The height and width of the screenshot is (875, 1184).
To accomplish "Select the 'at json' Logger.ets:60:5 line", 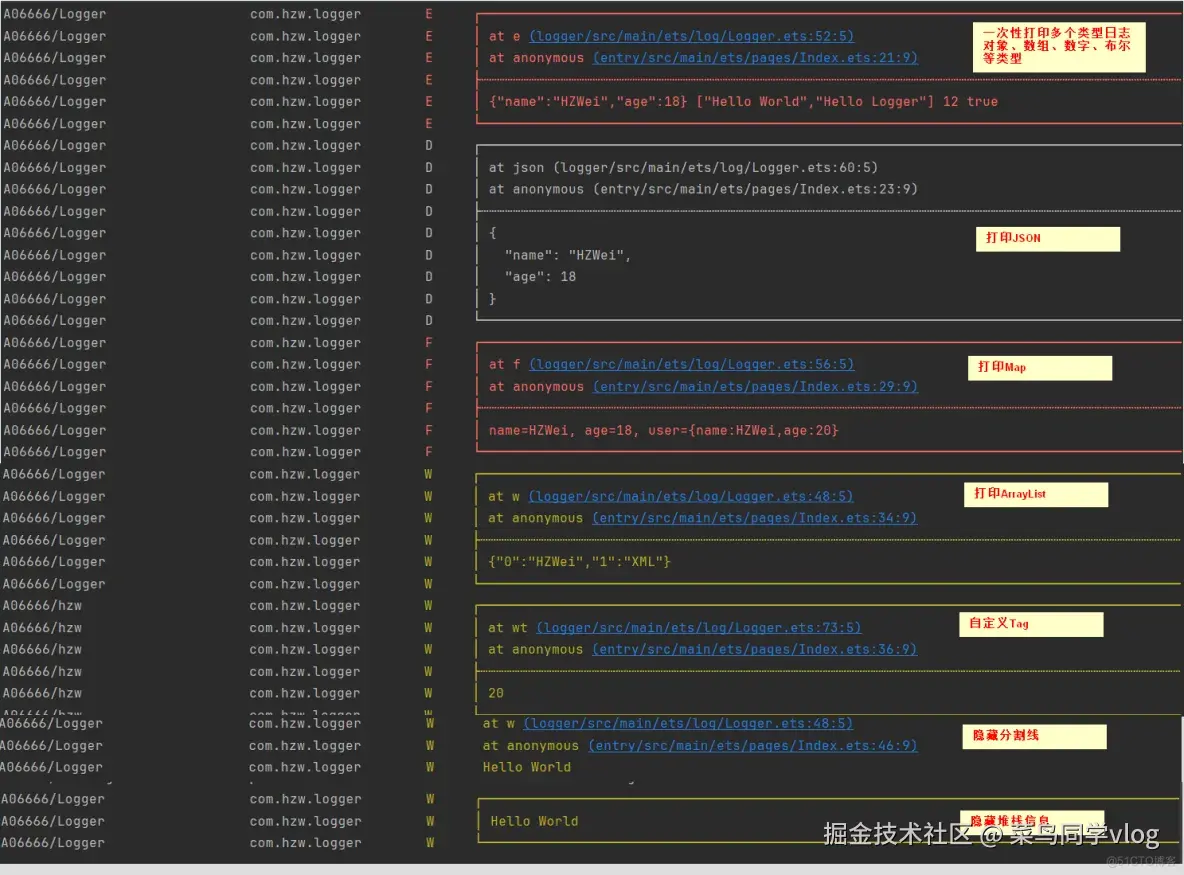I will coord(683,168).
